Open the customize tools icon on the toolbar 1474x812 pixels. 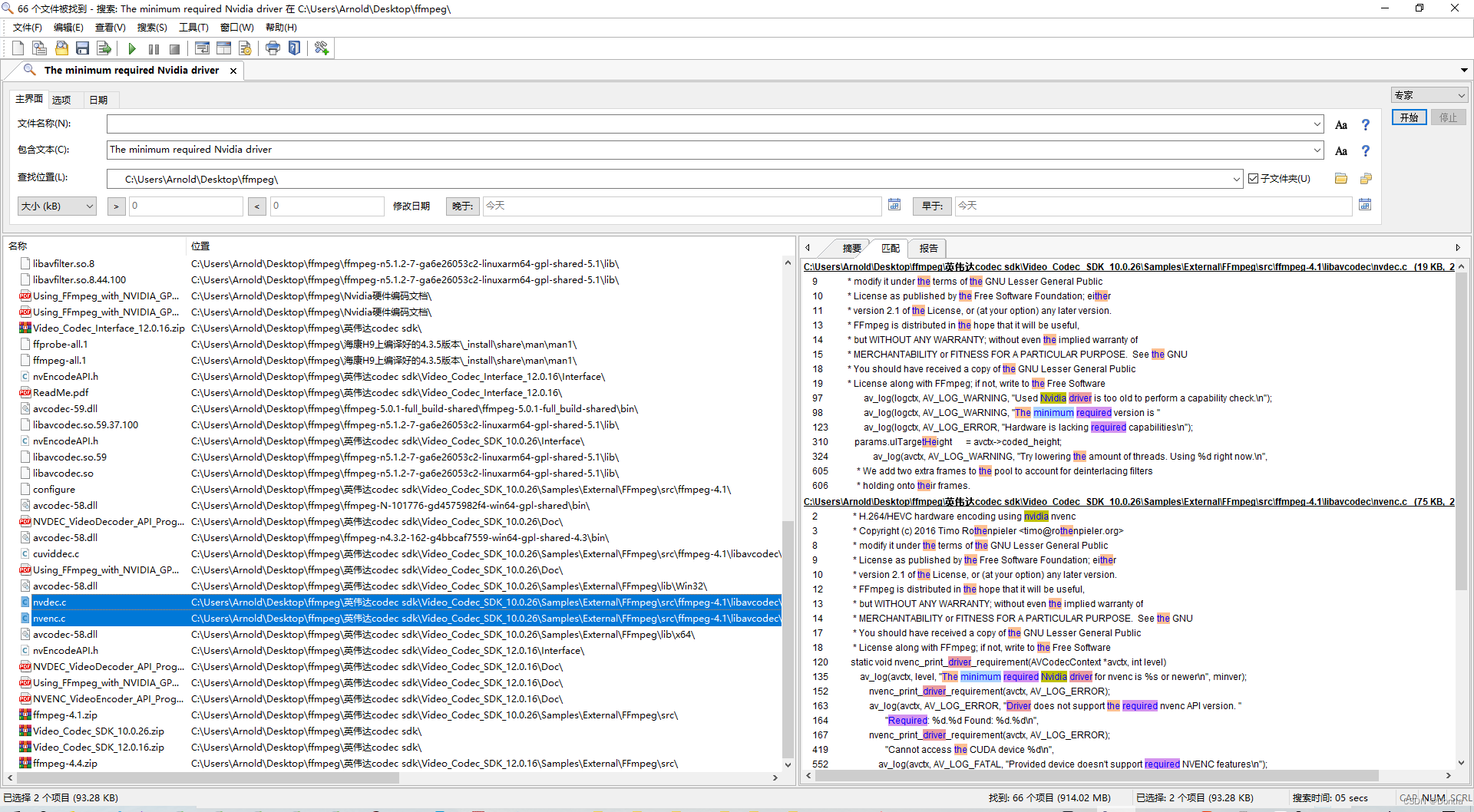(322, 48)
